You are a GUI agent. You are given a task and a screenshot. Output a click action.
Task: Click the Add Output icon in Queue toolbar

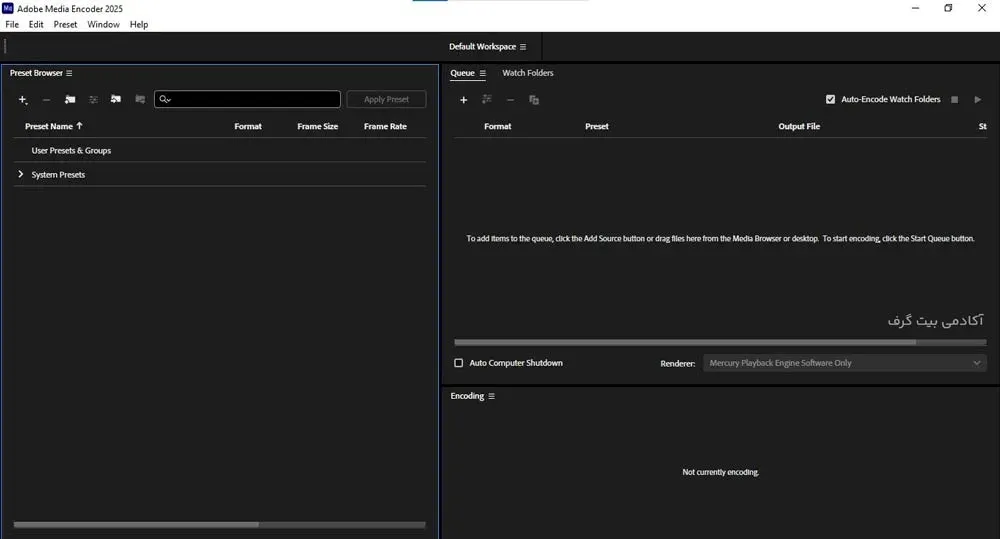click(x=487, y=99)
